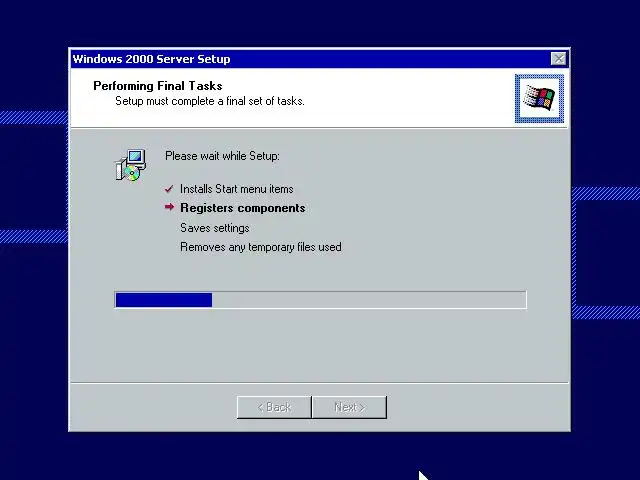The image size is (640, 480).
Task: Click 'Removes any temporary files used' text
Action: pyautogui.click(x=261, y=247)
